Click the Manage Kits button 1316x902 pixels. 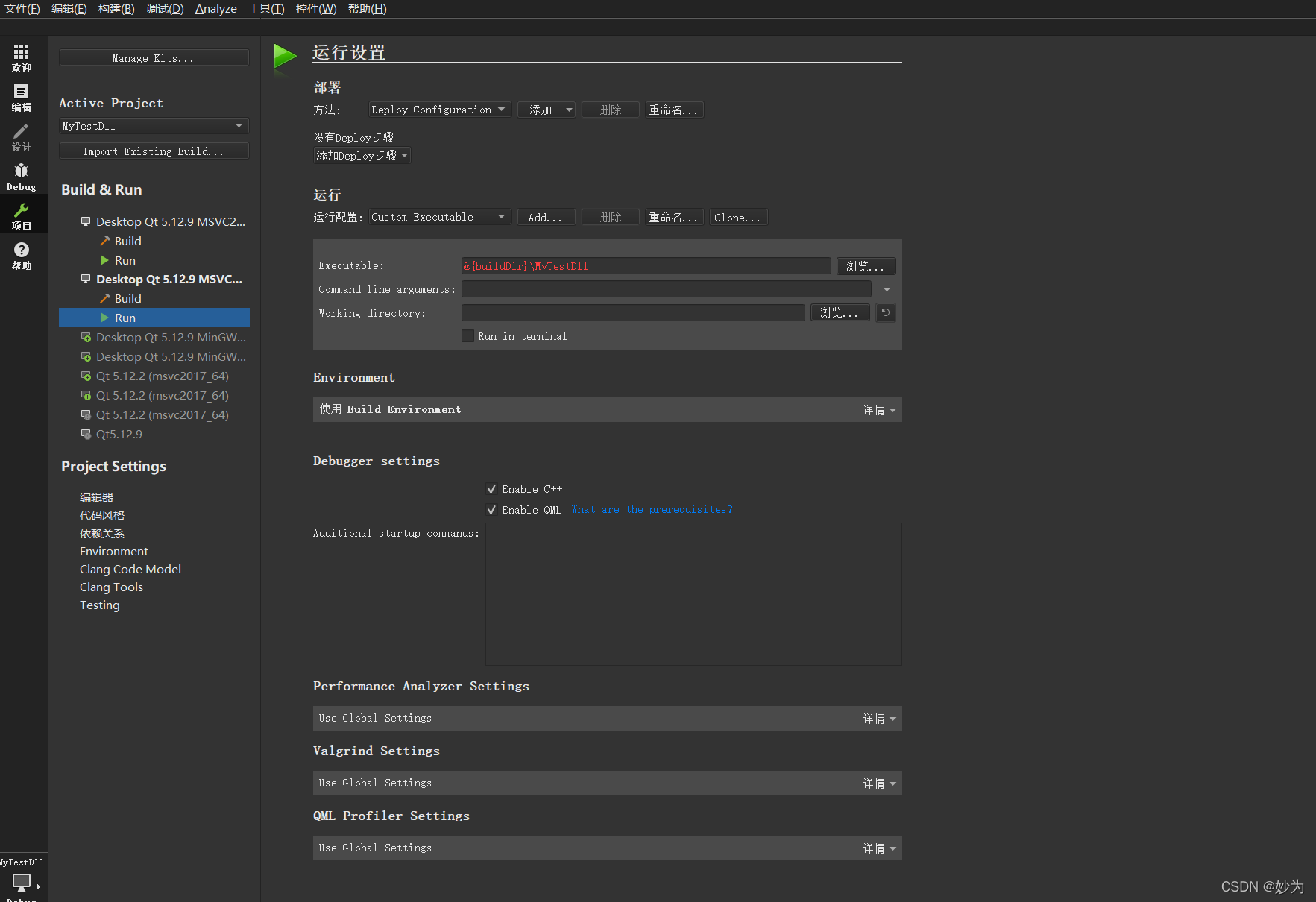(154, 57)
